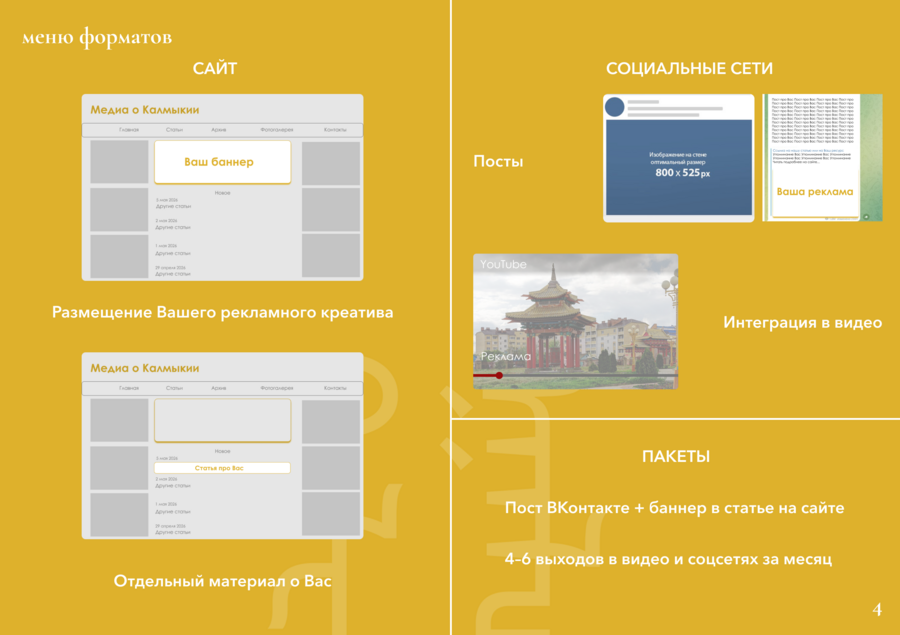900x635 pixels.
Task: Open Главная in the lower site mockup menu
Action: pyautogui.click(x=129, y=388)
